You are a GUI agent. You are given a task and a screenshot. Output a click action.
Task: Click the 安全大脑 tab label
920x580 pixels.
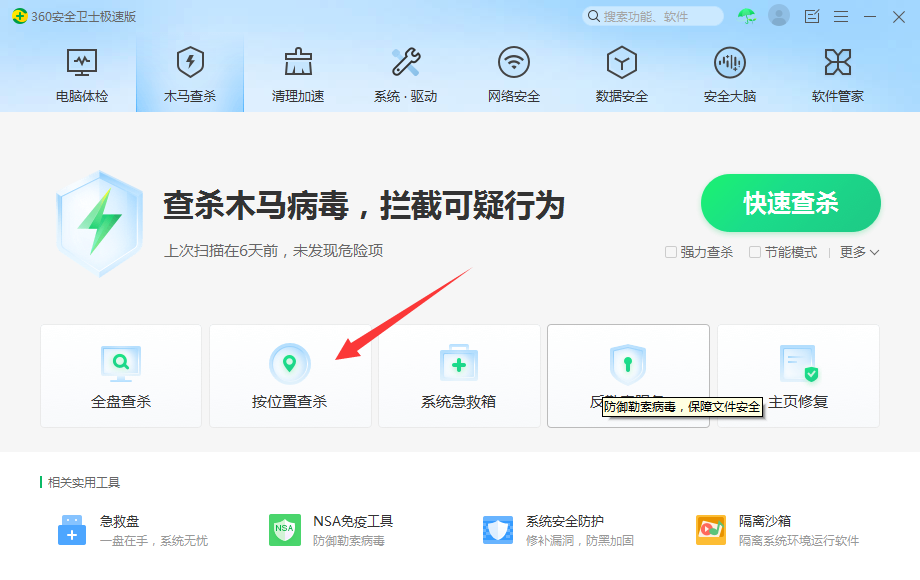(730, 96)
